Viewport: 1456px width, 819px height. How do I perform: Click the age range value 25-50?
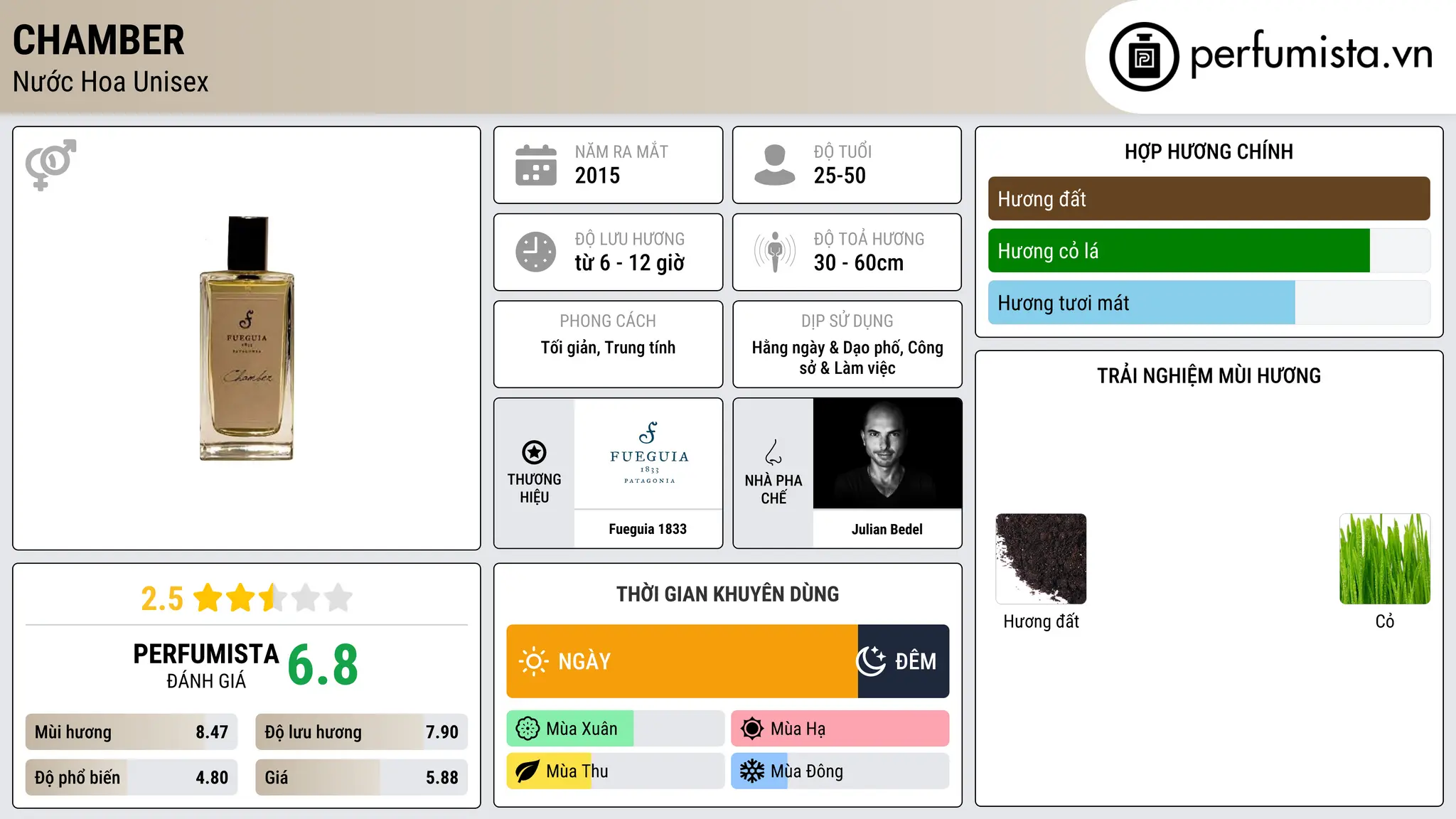click(x=840, y=176)
